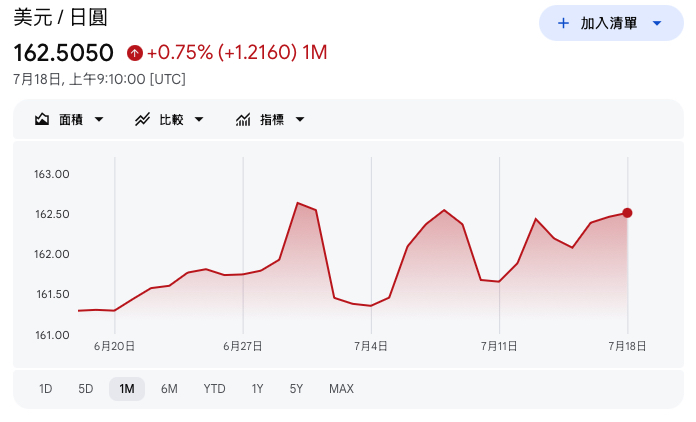Expand the 面積 chart type dropdown arrow

click(x=99, y=119)
